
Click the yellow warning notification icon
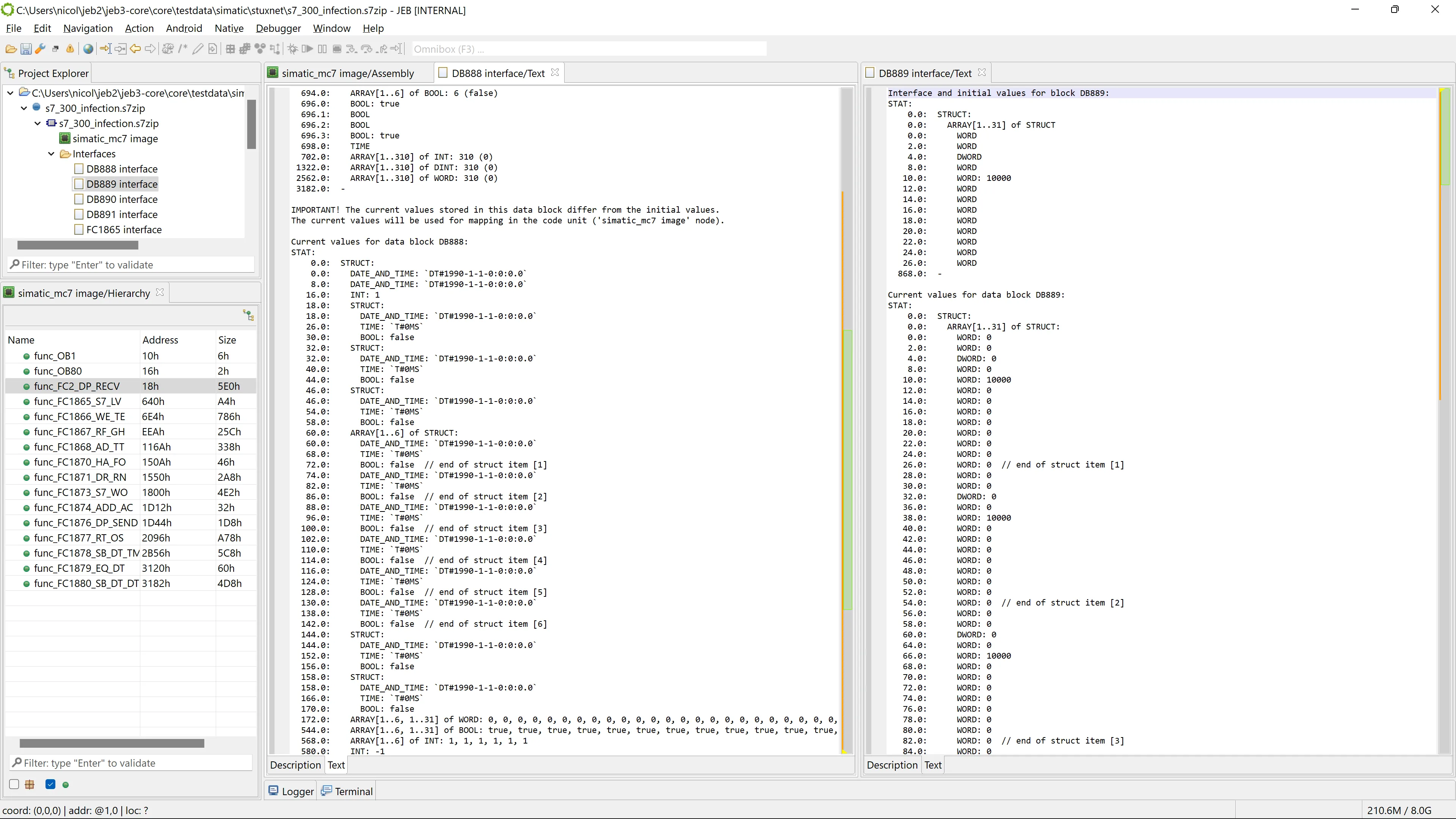point(70,49)
